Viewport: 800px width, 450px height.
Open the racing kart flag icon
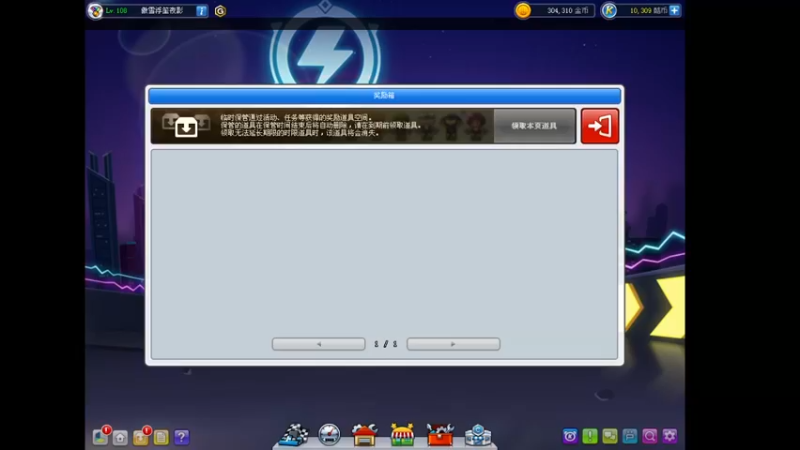(294, 435)
